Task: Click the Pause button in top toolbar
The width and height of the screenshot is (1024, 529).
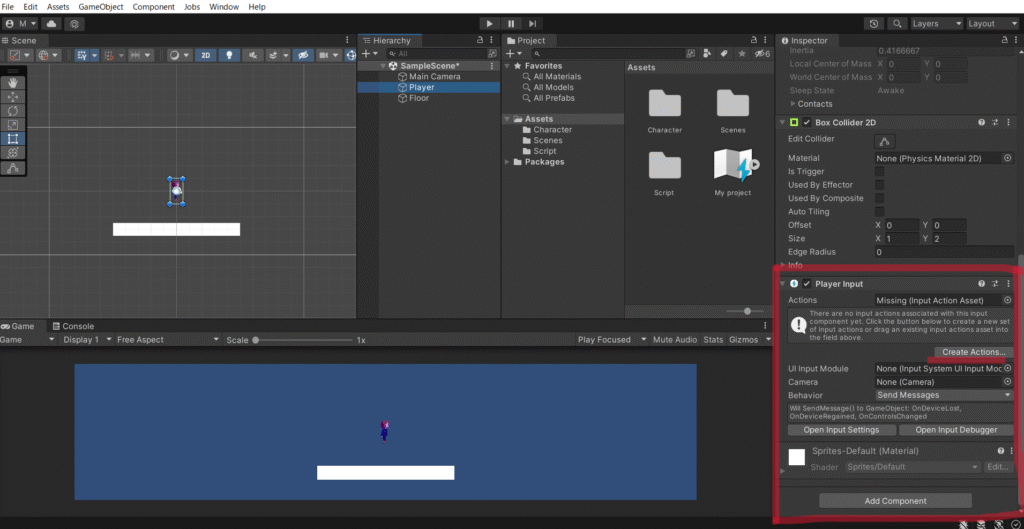Action: [511, 23]
